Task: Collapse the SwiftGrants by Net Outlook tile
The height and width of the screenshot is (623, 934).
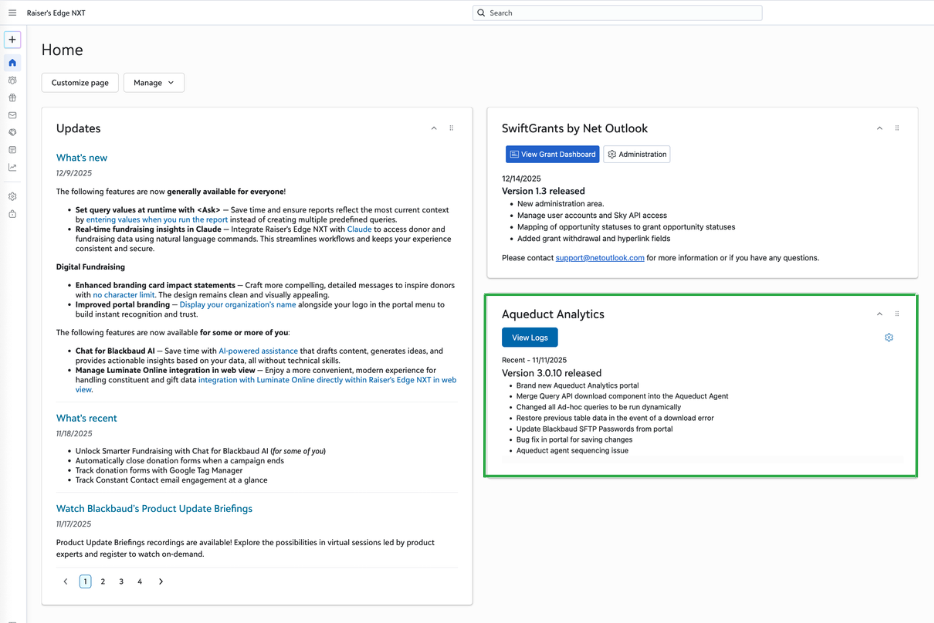Action: tap(879, 128)
